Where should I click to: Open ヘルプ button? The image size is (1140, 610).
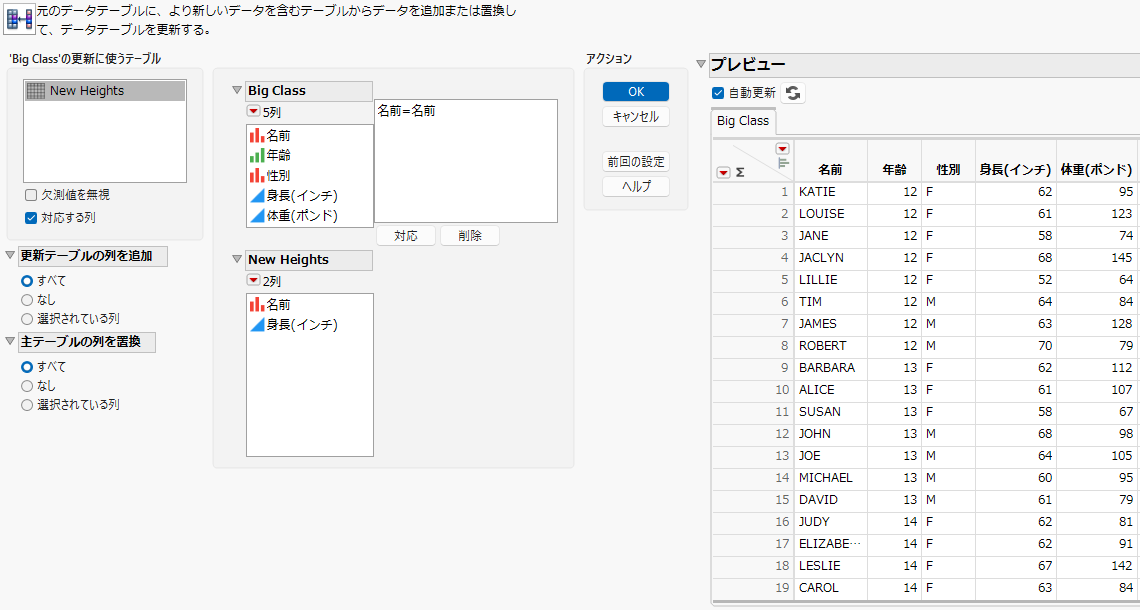click(636, 187)
